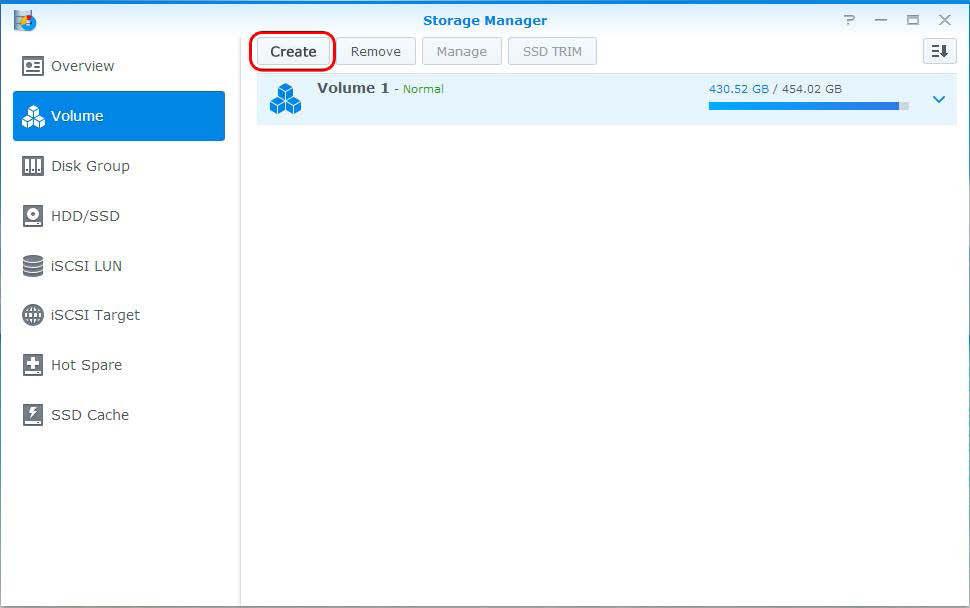Click the Manage button
Viewport: 970px width, 608px height.
461,51
